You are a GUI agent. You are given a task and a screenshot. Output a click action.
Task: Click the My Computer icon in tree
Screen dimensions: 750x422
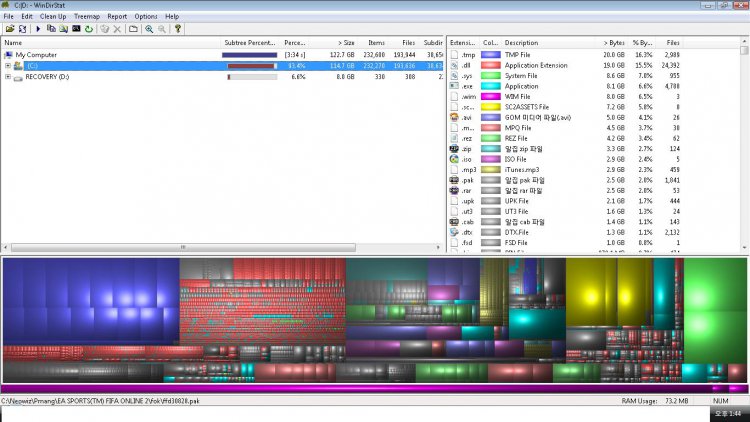click(x=8, y=55)
